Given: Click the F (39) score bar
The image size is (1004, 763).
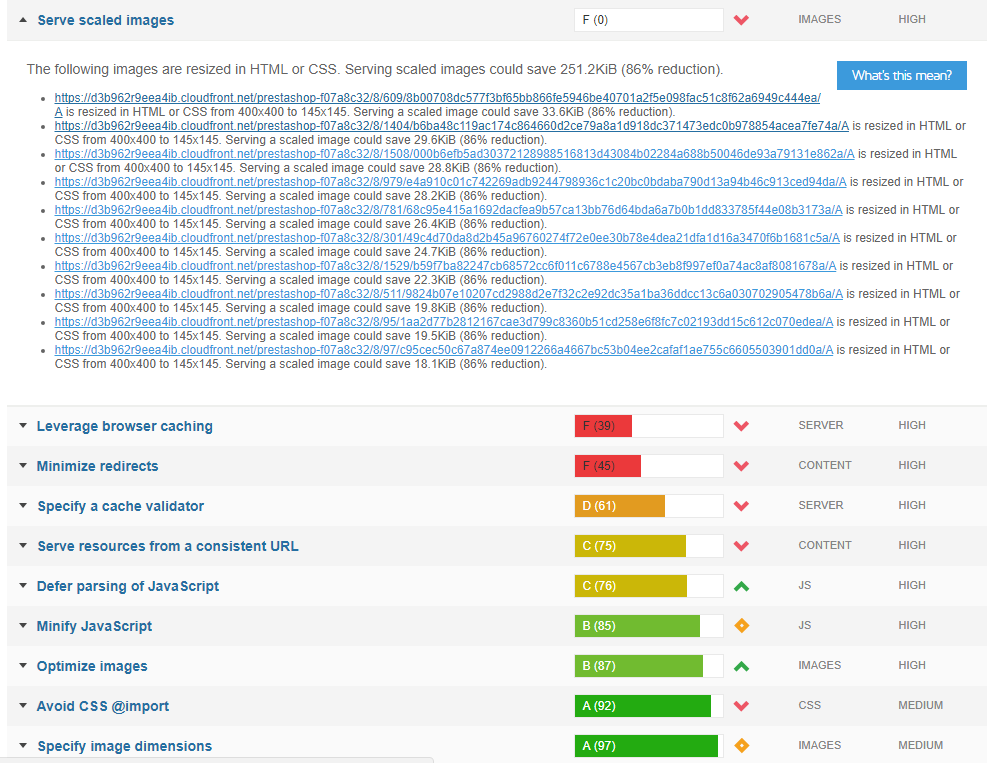Looking at the screenshot, I should tap(649, 426).
